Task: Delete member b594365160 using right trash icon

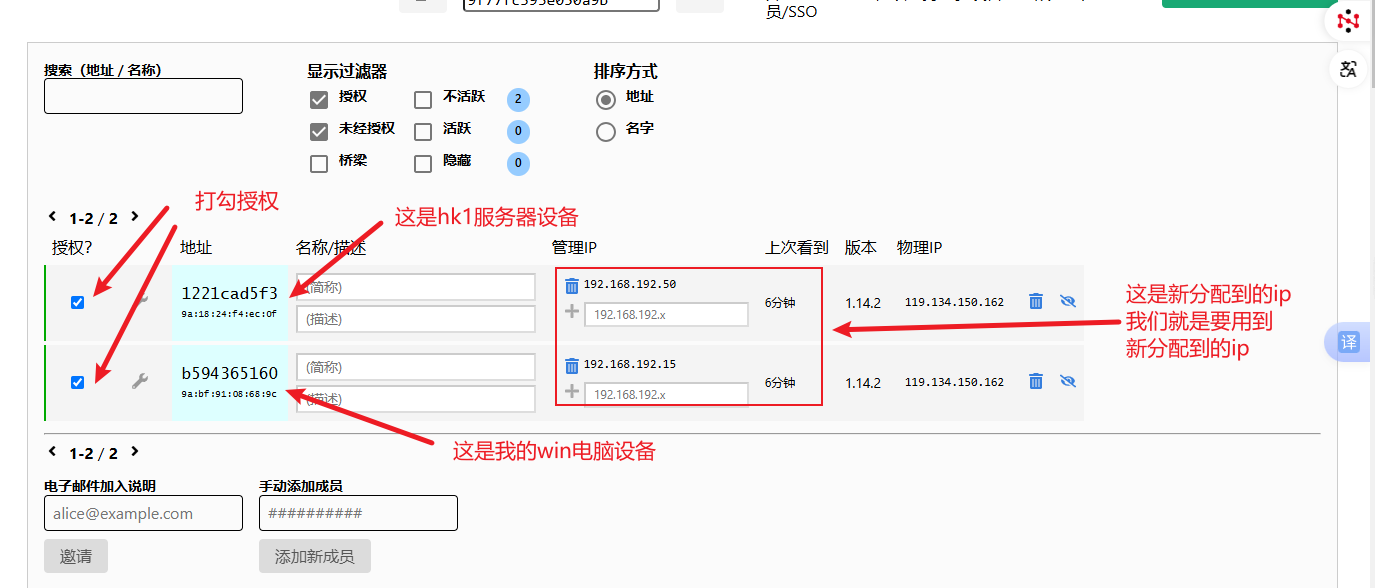Action: click(x=1036, y=381)
